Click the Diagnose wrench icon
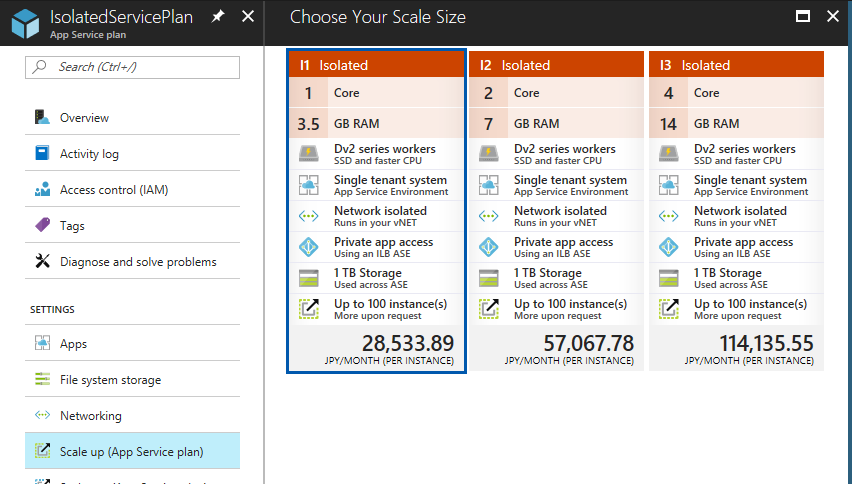The width and height of the screenshot is (852, 484). (x=42, y=261)
